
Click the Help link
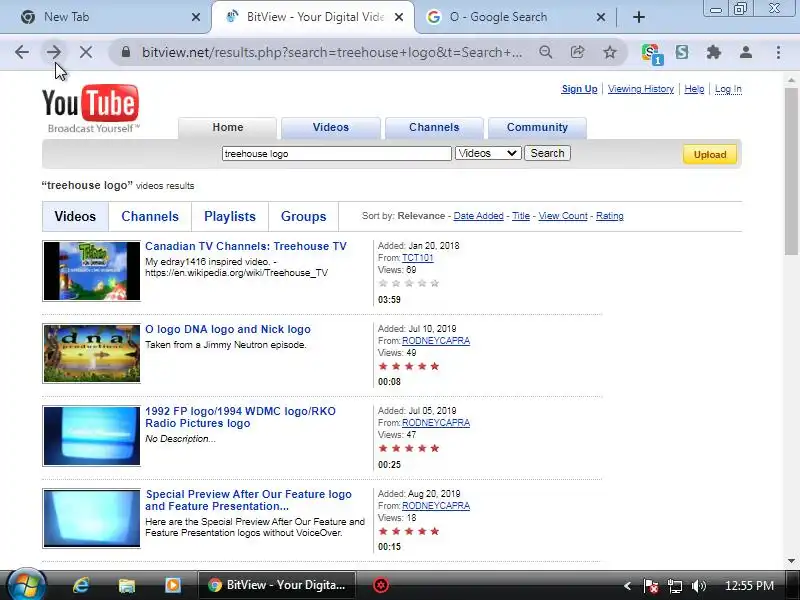(694, 89)
